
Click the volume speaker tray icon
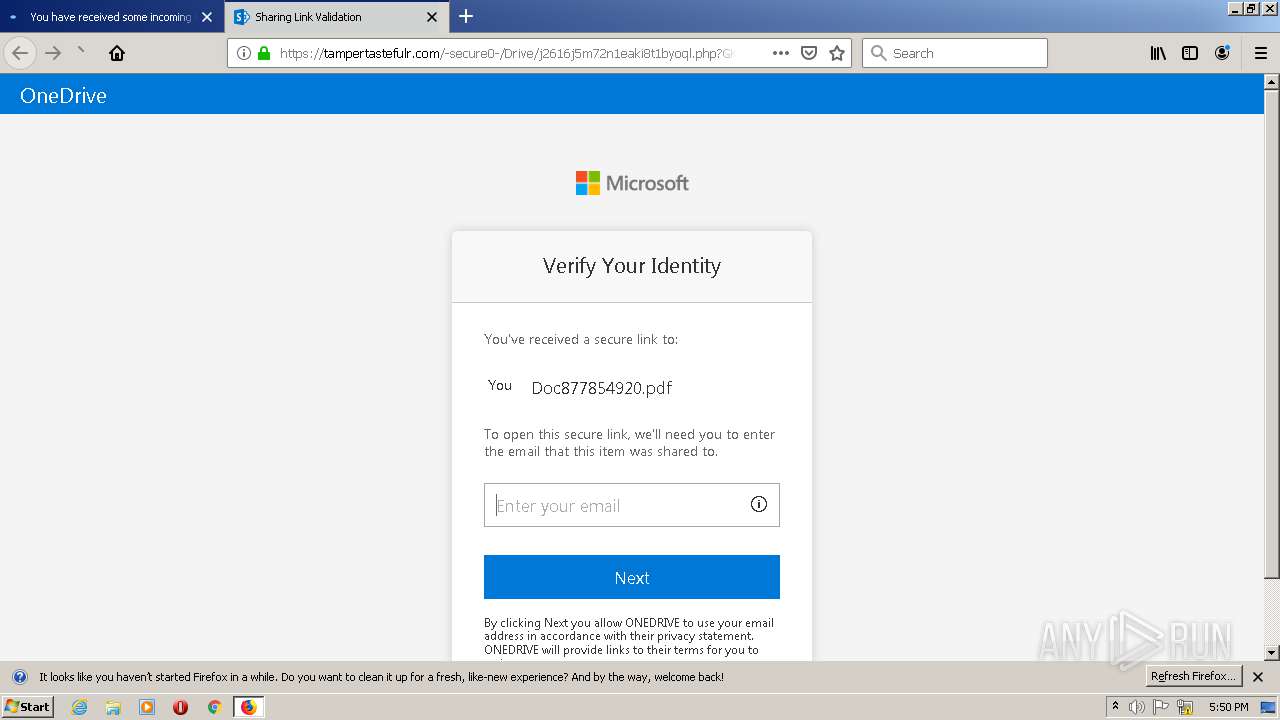[x=1136, y=707]
